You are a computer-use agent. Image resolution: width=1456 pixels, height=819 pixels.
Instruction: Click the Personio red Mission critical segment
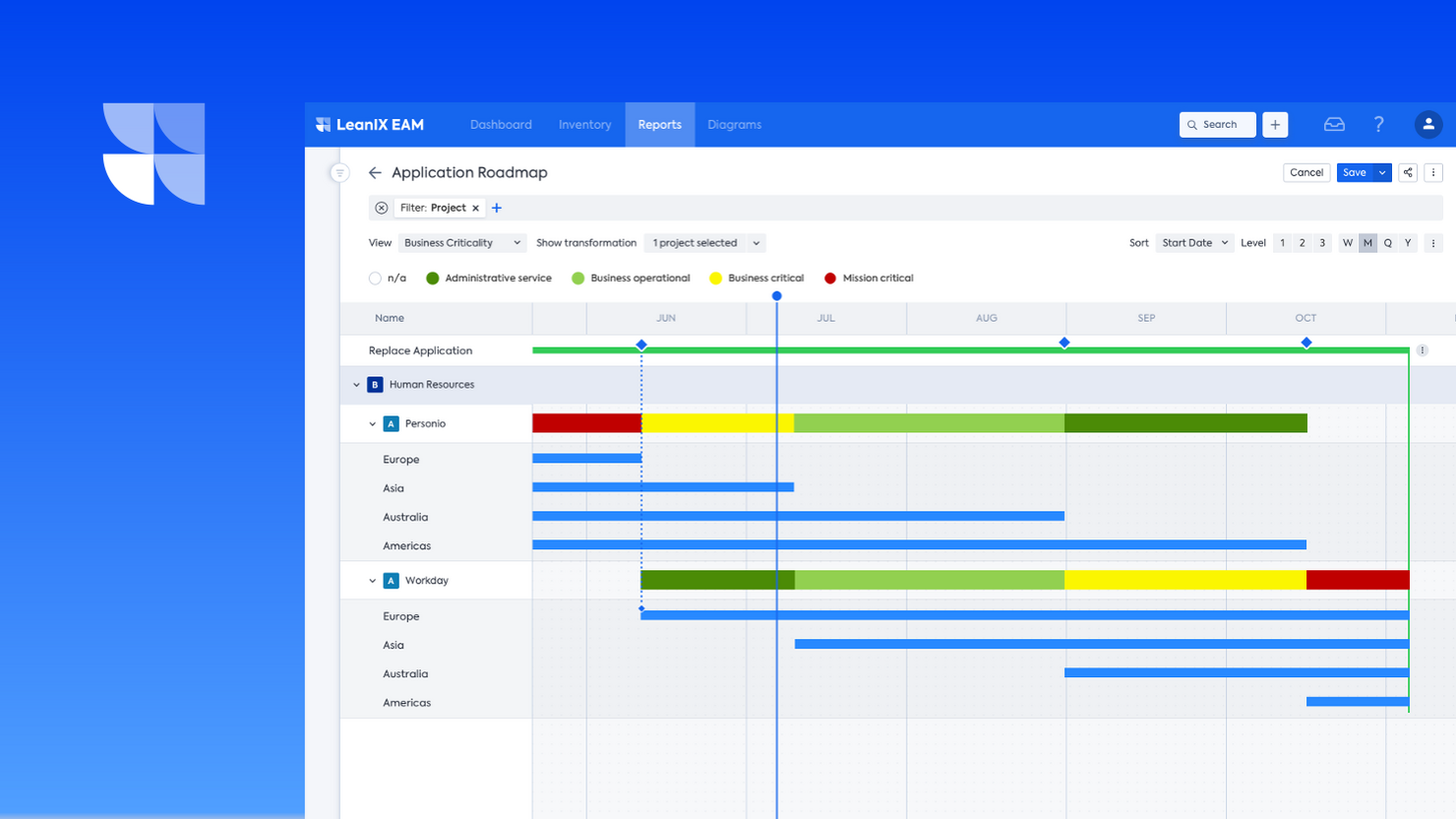(586, 423)
